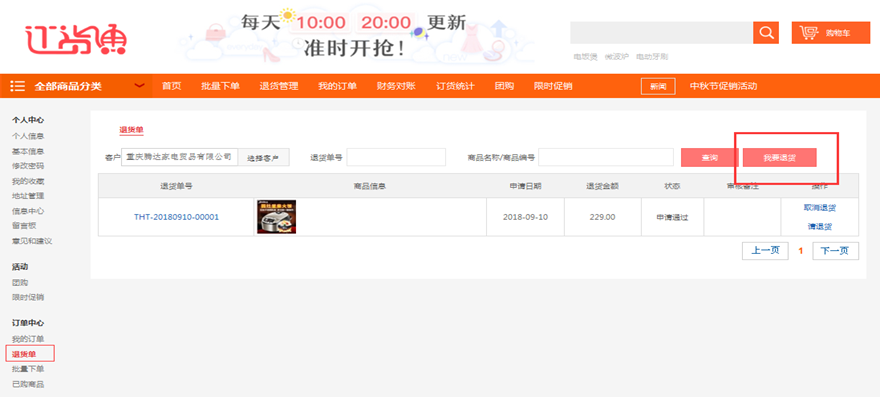Open 批量下单 in sidebar 订单中心

click(x=28, y=369)
